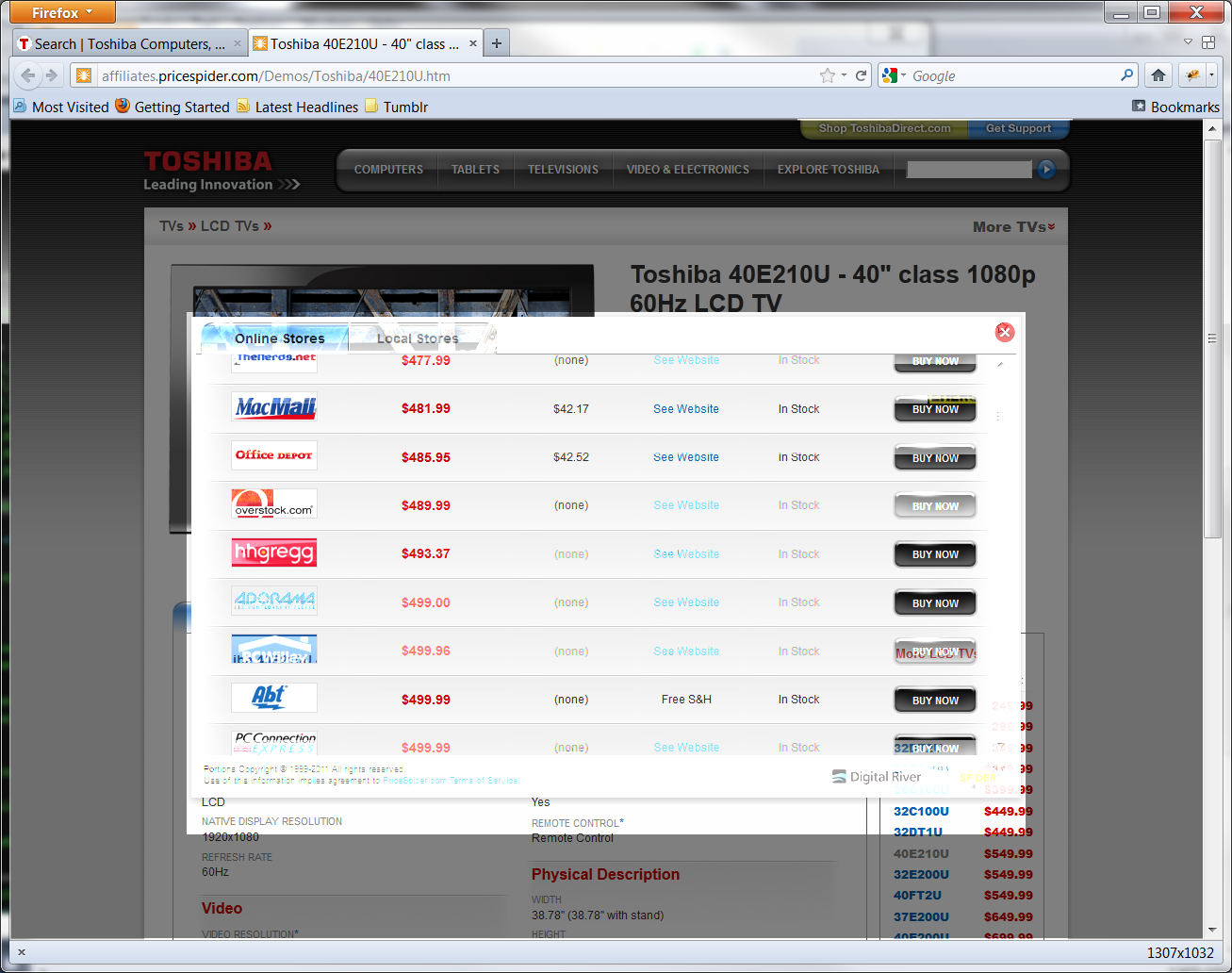Click the overstock.com store logo

click(x=274, y=503)
